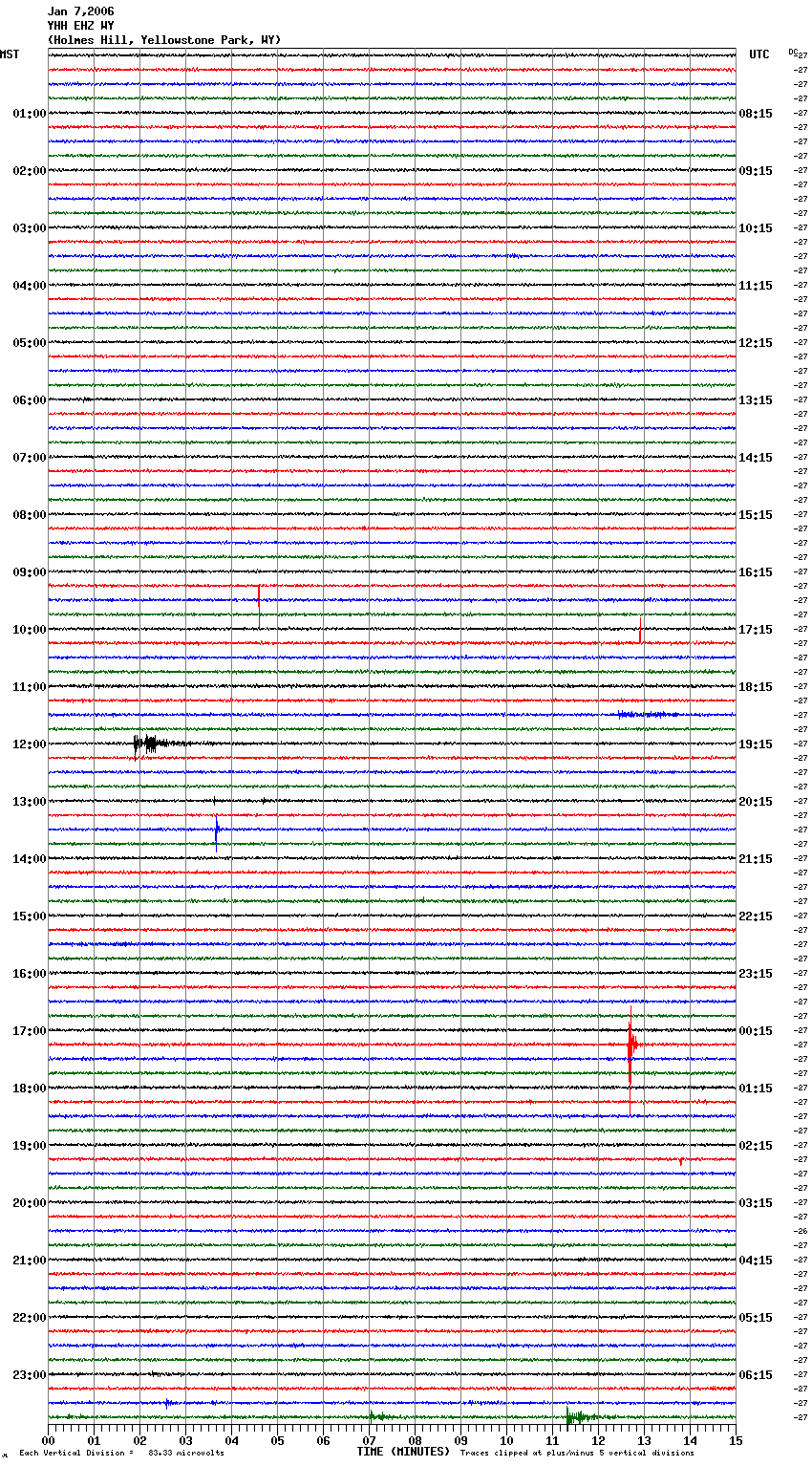Select the MST hour label "20:00"
Image resolution: width=812 pixels, height=1466 pixels.
30,1203
